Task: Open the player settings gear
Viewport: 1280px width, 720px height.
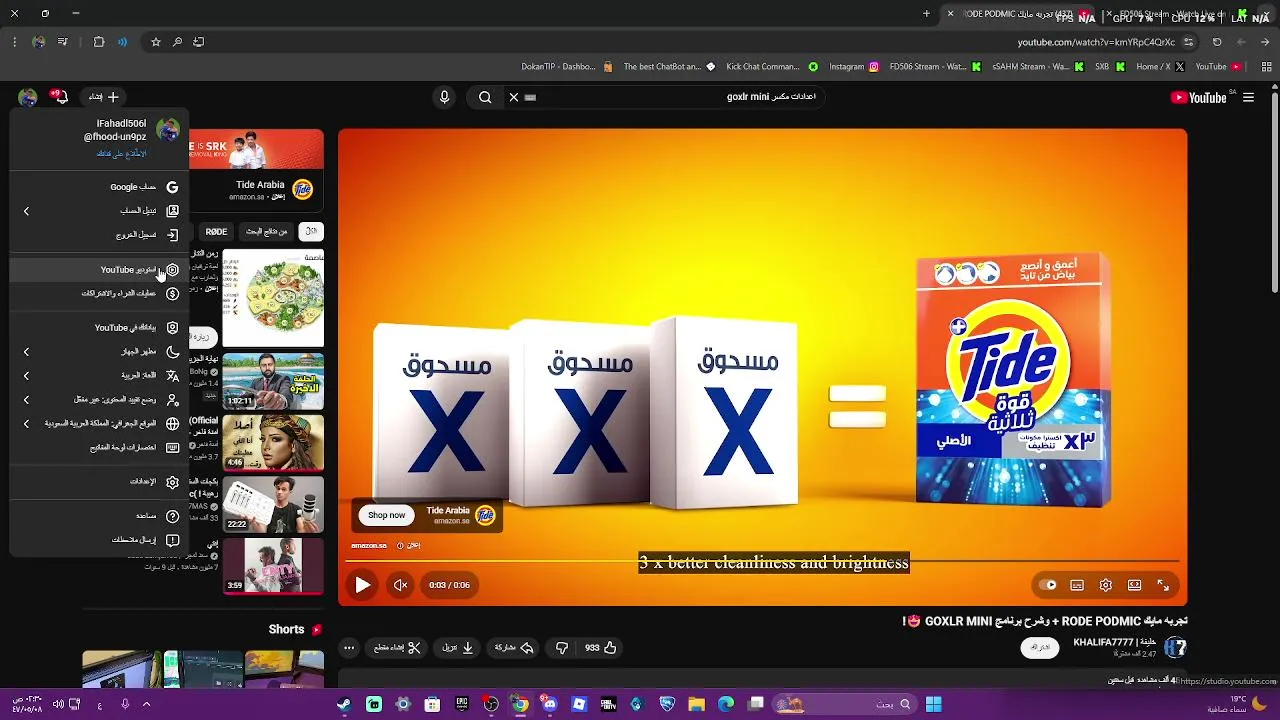Action: (1106, 585)
